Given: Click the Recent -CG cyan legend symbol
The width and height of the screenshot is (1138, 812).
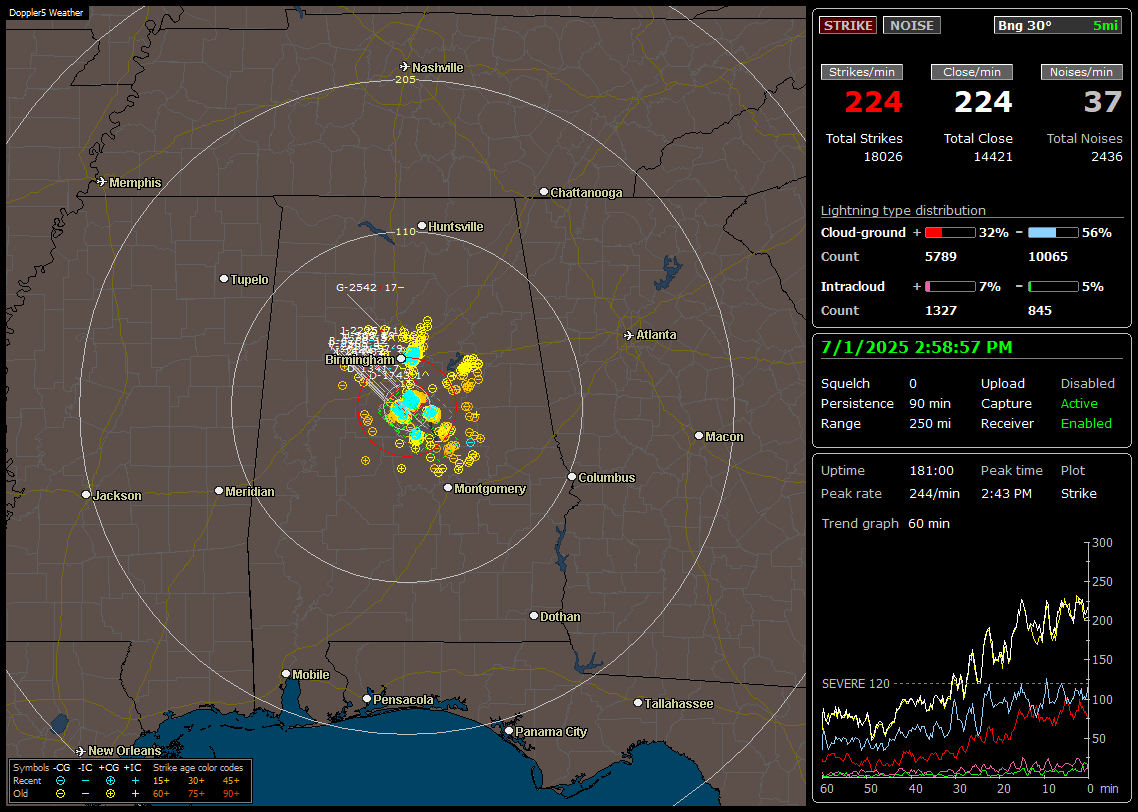Looking at the screenshot, I should [x=61, y=781].
